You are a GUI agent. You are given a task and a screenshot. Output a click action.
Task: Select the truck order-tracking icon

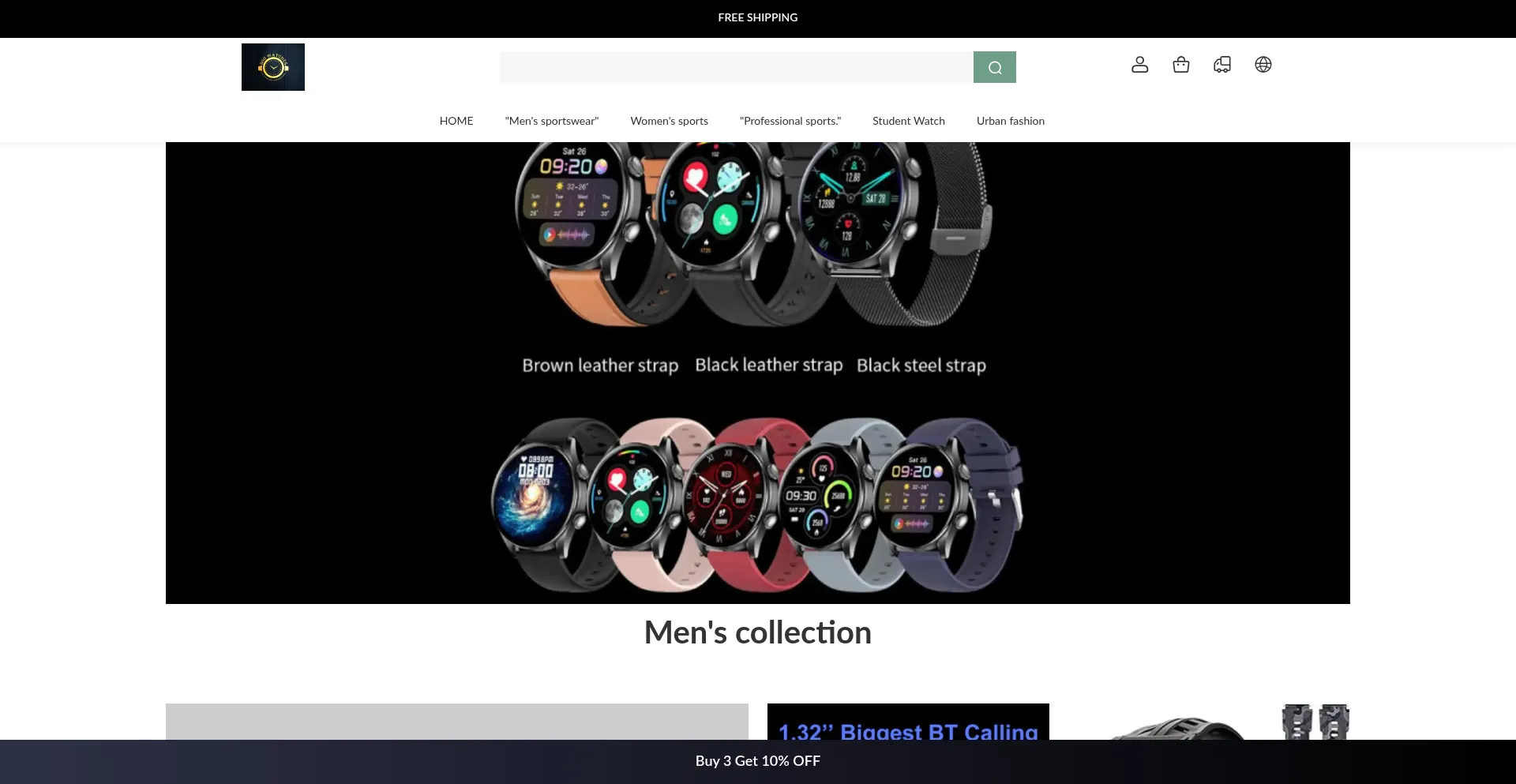1221,65
